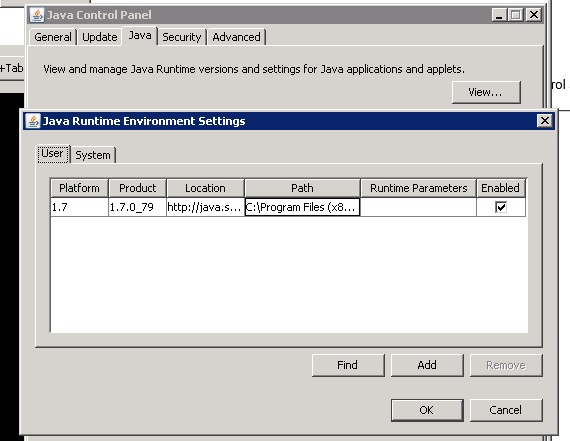Select the location cell http://java.s...
This screenshot has height=441, width=570.
tap(205, 207)
